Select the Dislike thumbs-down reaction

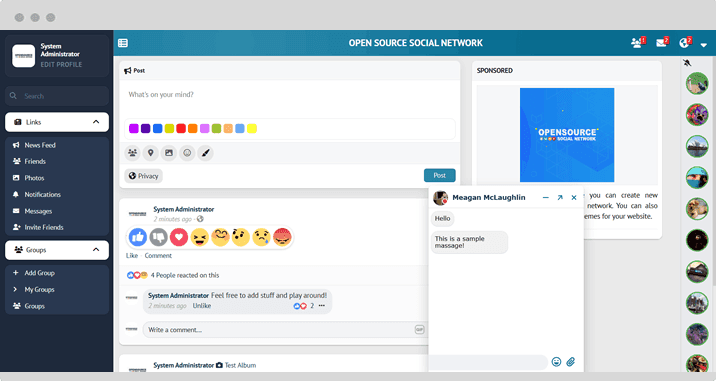[x=158, y=237]
